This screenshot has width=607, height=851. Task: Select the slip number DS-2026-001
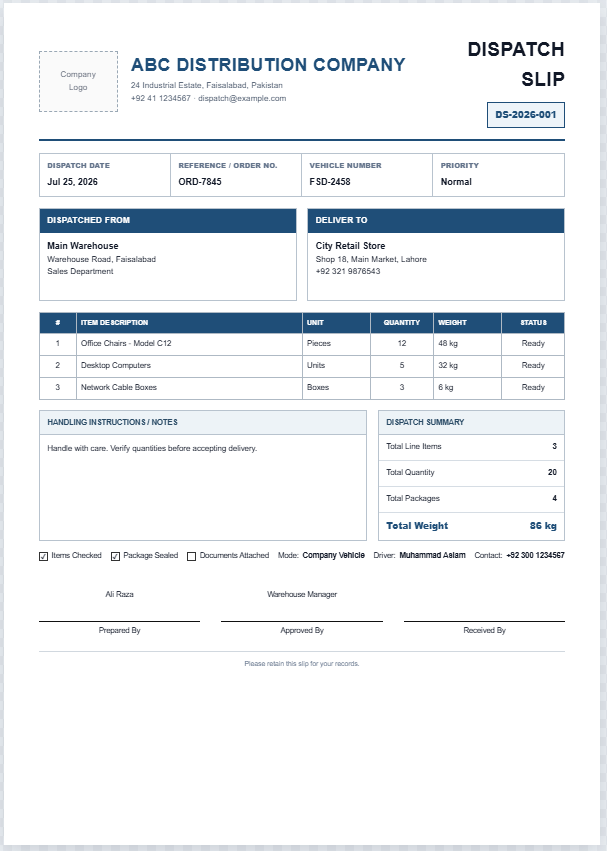[526, 115]
